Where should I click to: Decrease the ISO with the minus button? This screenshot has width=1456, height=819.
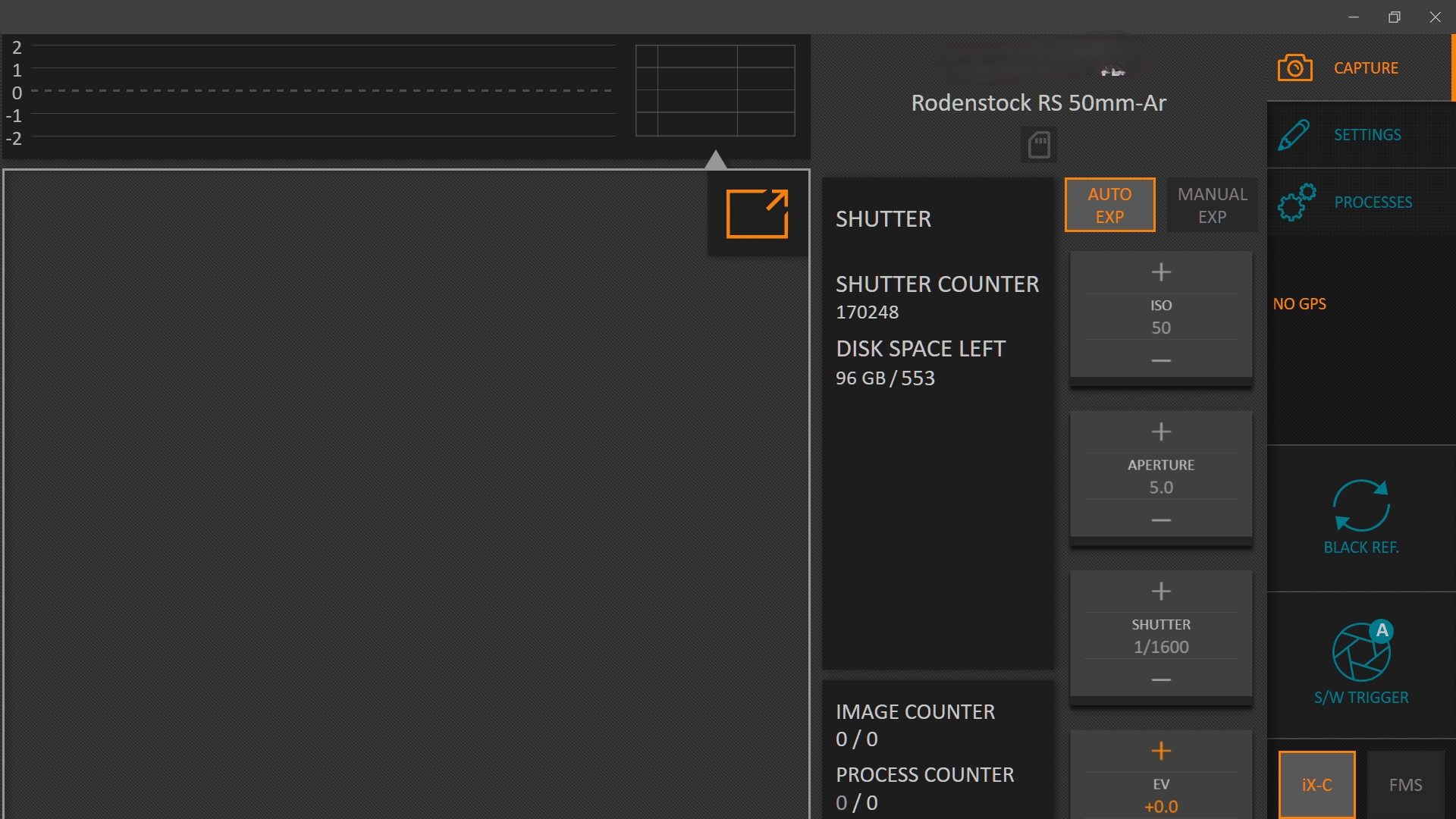click(1161, 361)
